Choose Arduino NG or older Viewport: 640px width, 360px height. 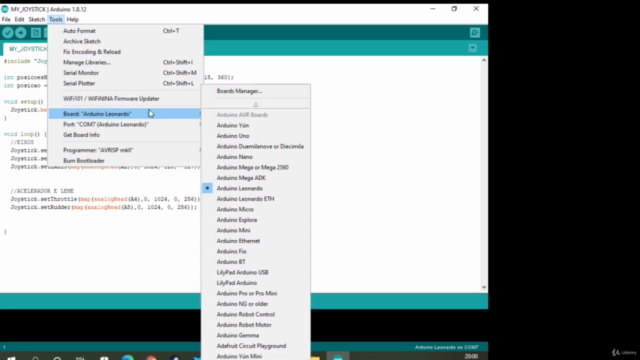pyautogui.click(x=256, y=304)
